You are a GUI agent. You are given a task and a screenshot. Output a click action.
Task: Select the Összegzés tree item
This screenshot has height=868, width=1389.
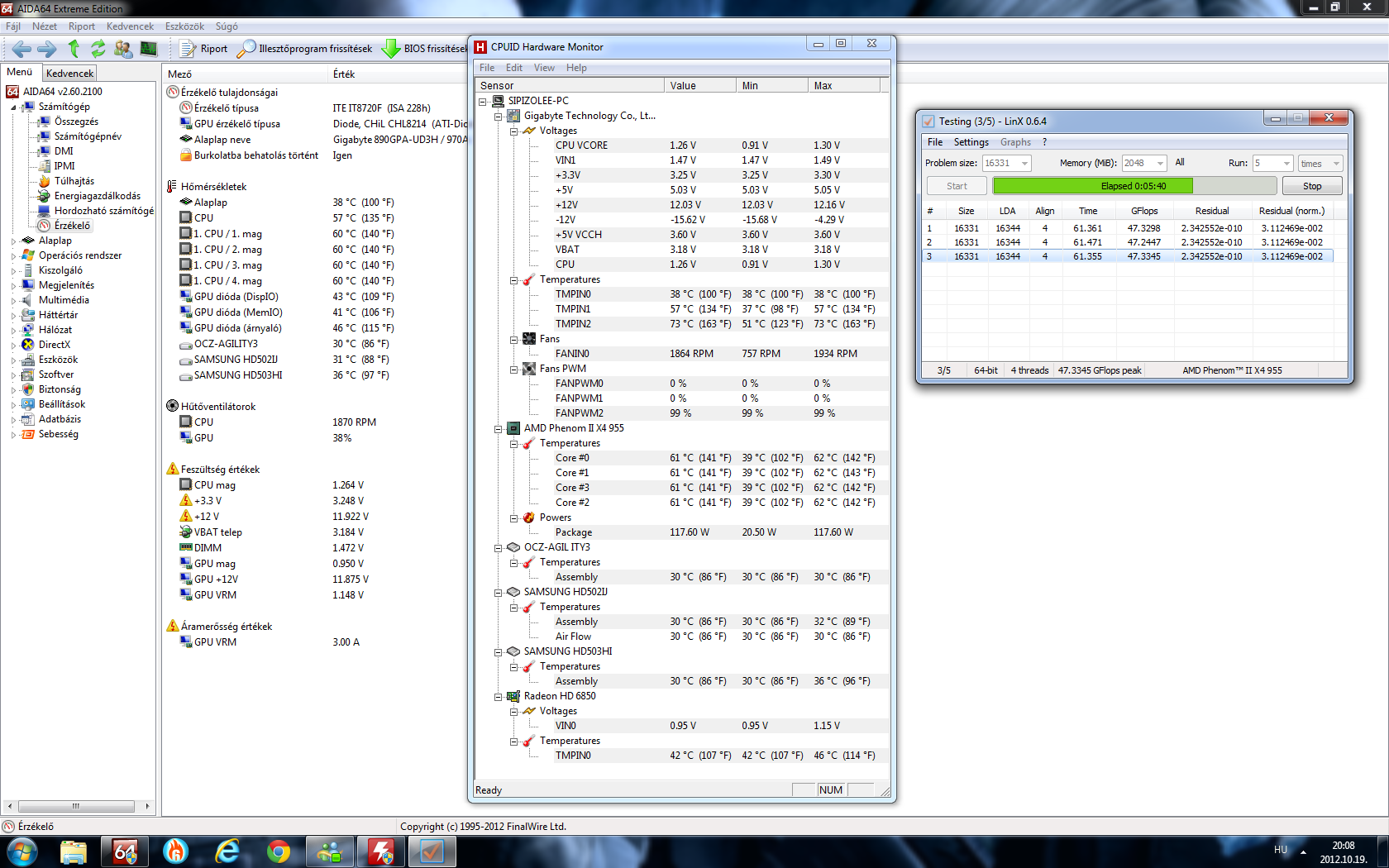point(76,122)
